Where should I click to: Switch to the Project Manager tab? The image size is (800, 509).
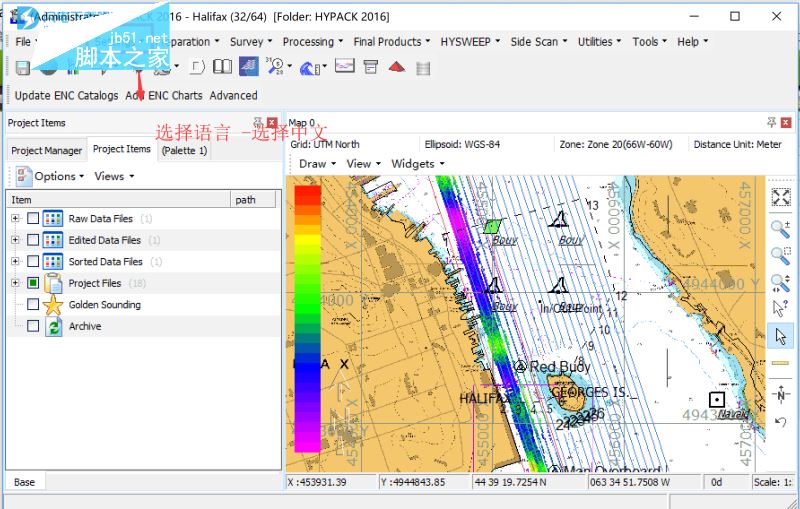click(46, 150)
